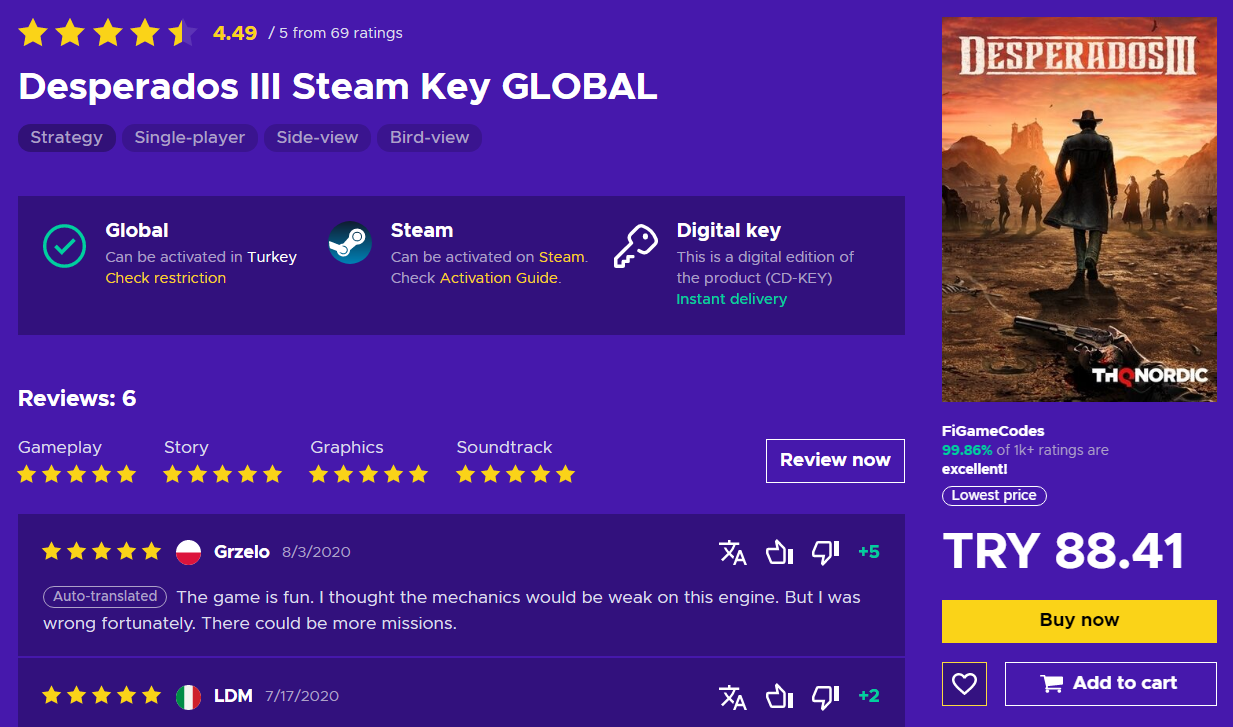Open the Bird-view tag
The width and height of the screenshot is (1233, 727).
coord(429,138)
